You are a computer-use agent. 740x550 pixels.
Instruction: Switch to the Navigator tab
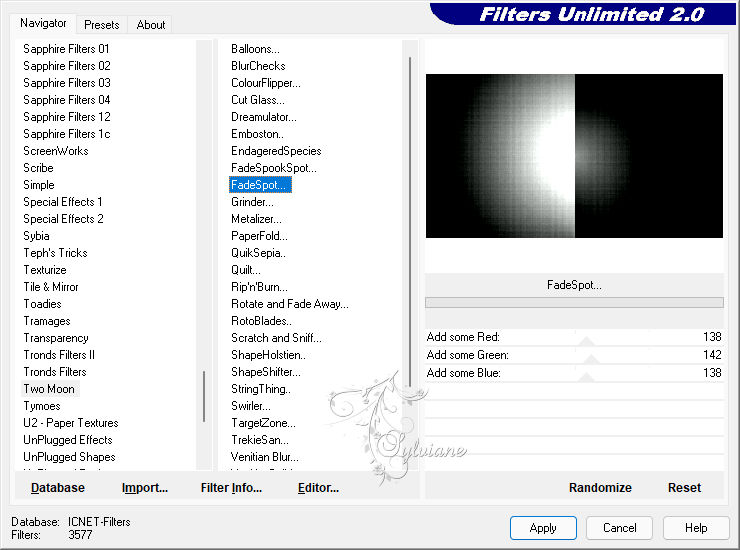[43, 23]
